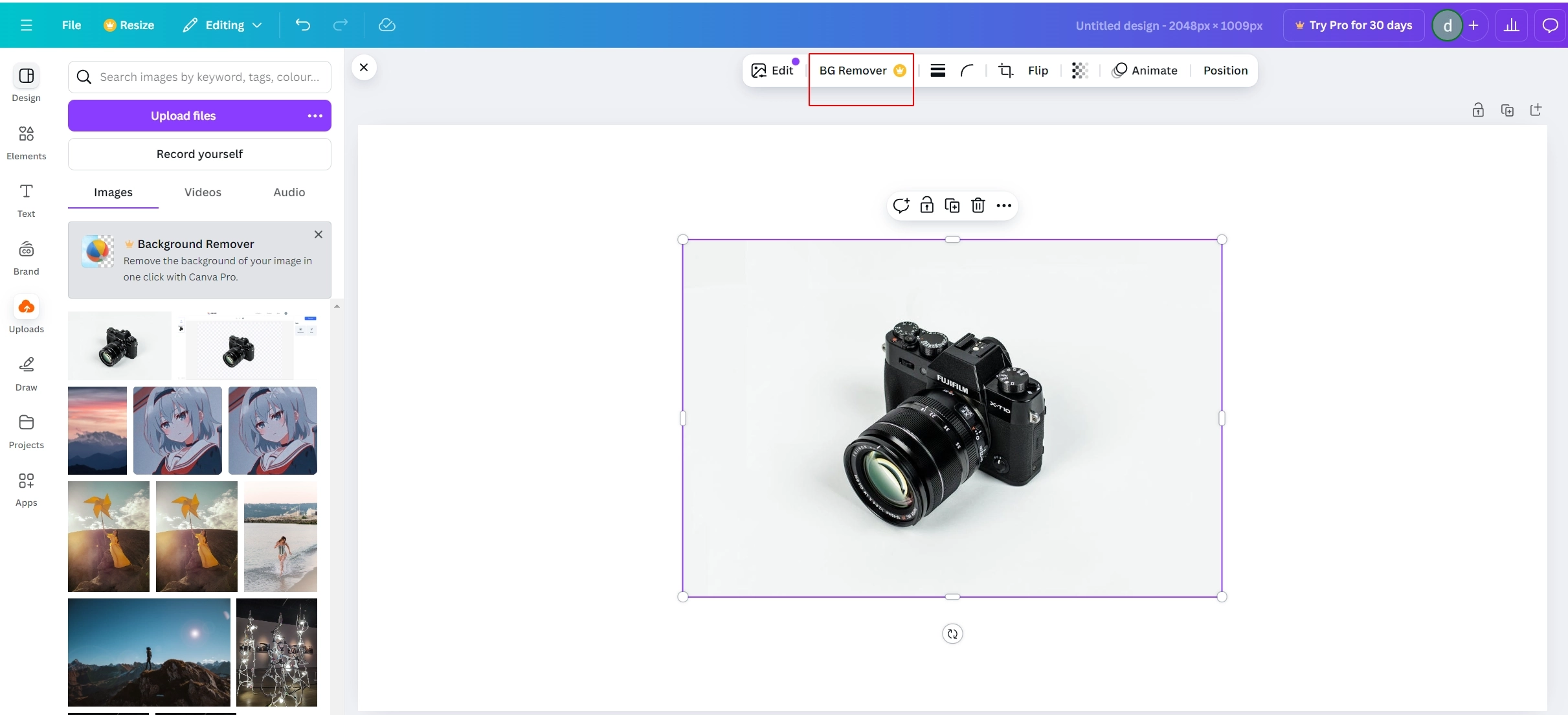The height and width of the screenshot is (715, 1568).
Task: Click the Record yourself button
Action: click(x=199, y=154)
